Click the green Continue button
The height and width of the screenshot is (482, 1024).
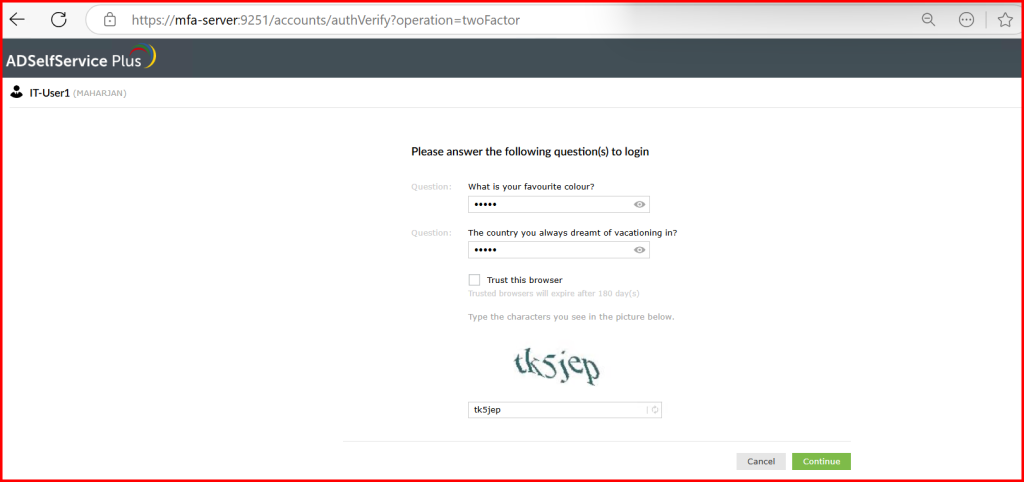click(822, 461)
